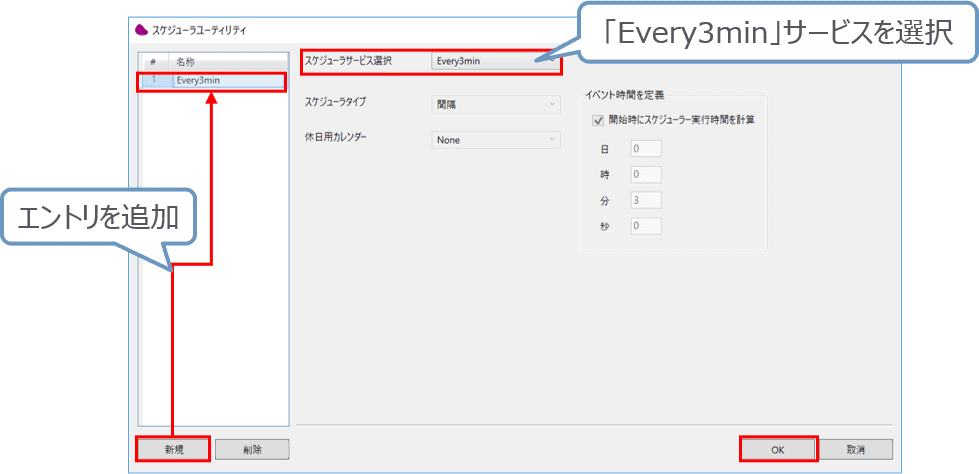Click row number 1 in the list
Viewport: 979px width, 474px height.
pyautogui.click(x=154, y=81)
